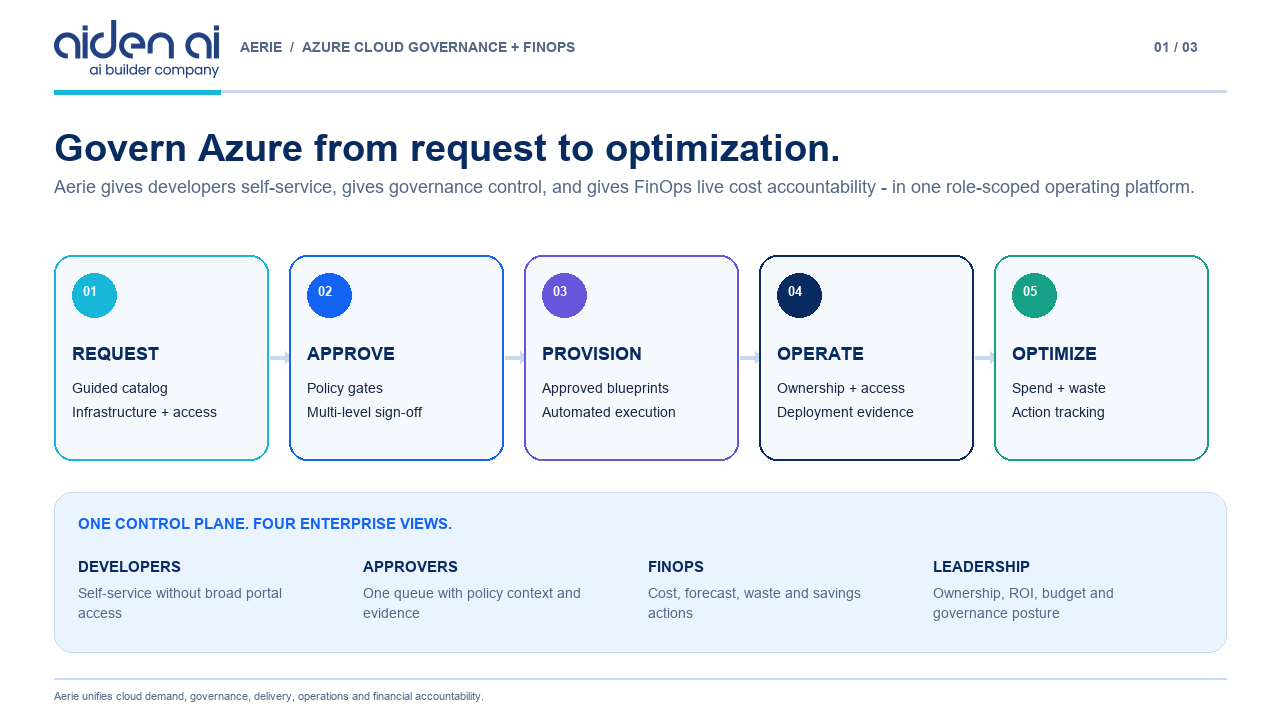Click 'Multi-level sign-off' text
1280x720 pixels.
pyautogui.click(x=364, y=412)
